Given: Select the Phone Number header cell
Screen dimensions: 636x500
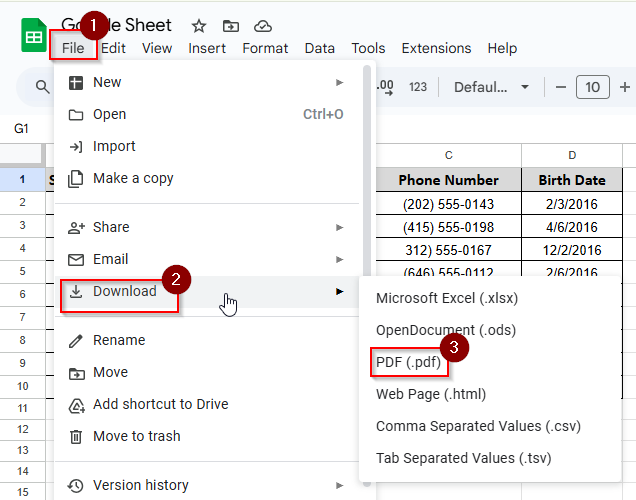Looking at the screenshot, I should (x=448, y=180).
